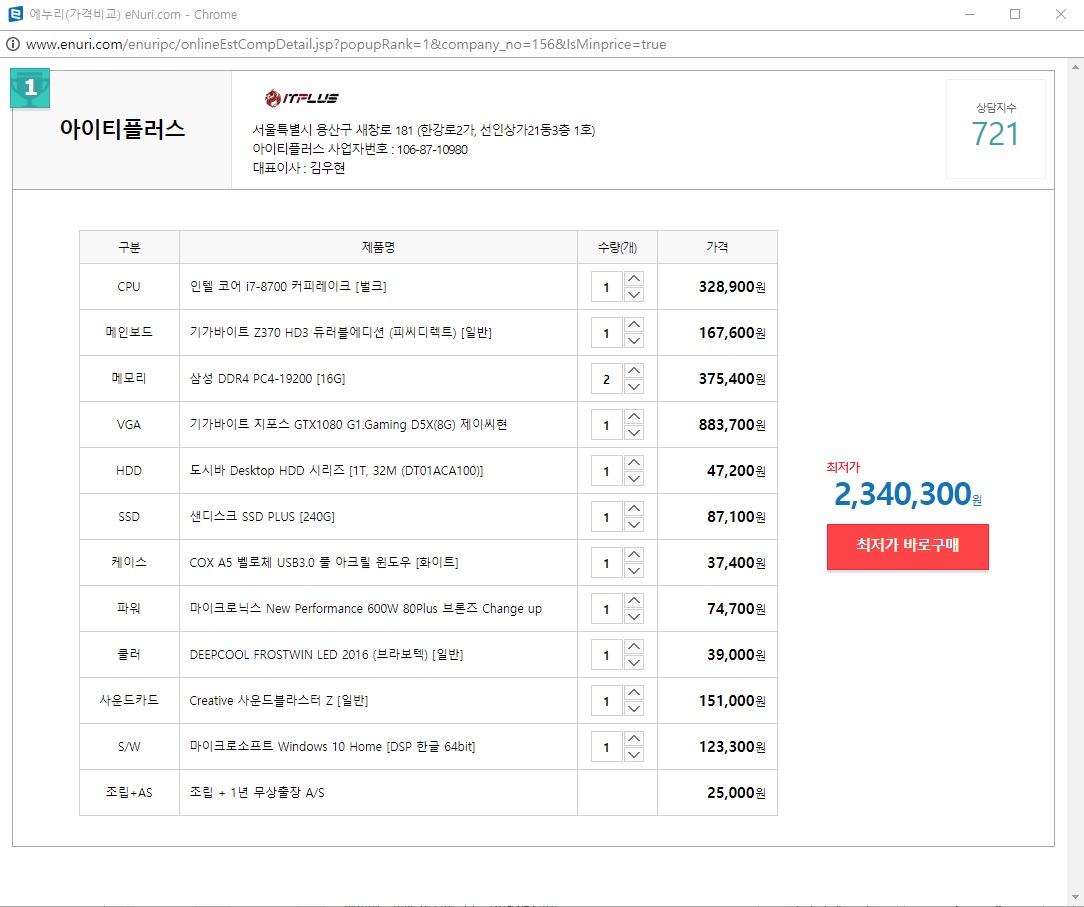Increase CPU quantity with up arrow
Screen dimensions: 1084x907
[634, 279]
